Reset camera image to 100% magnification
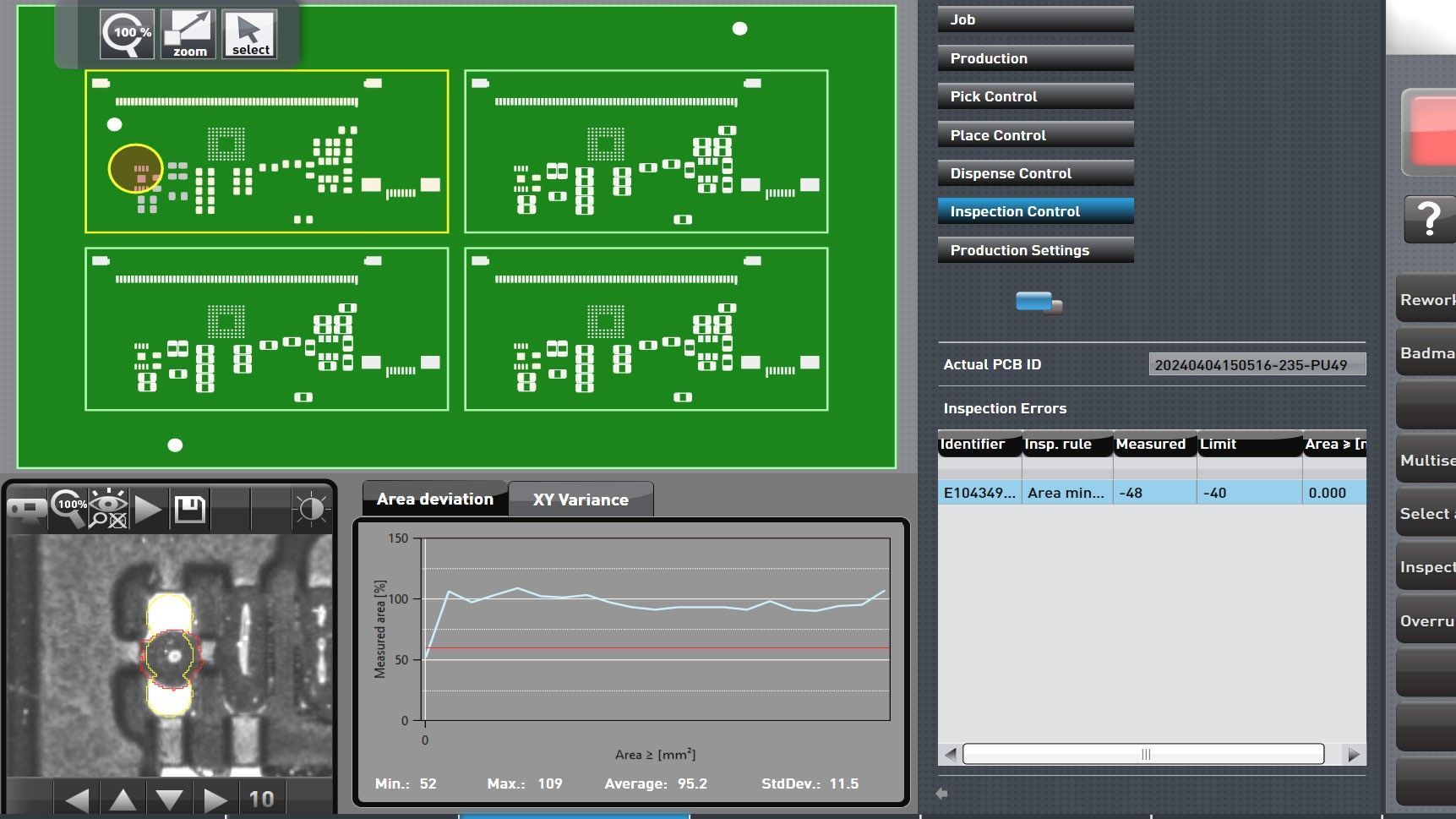 tap(68, 509)
